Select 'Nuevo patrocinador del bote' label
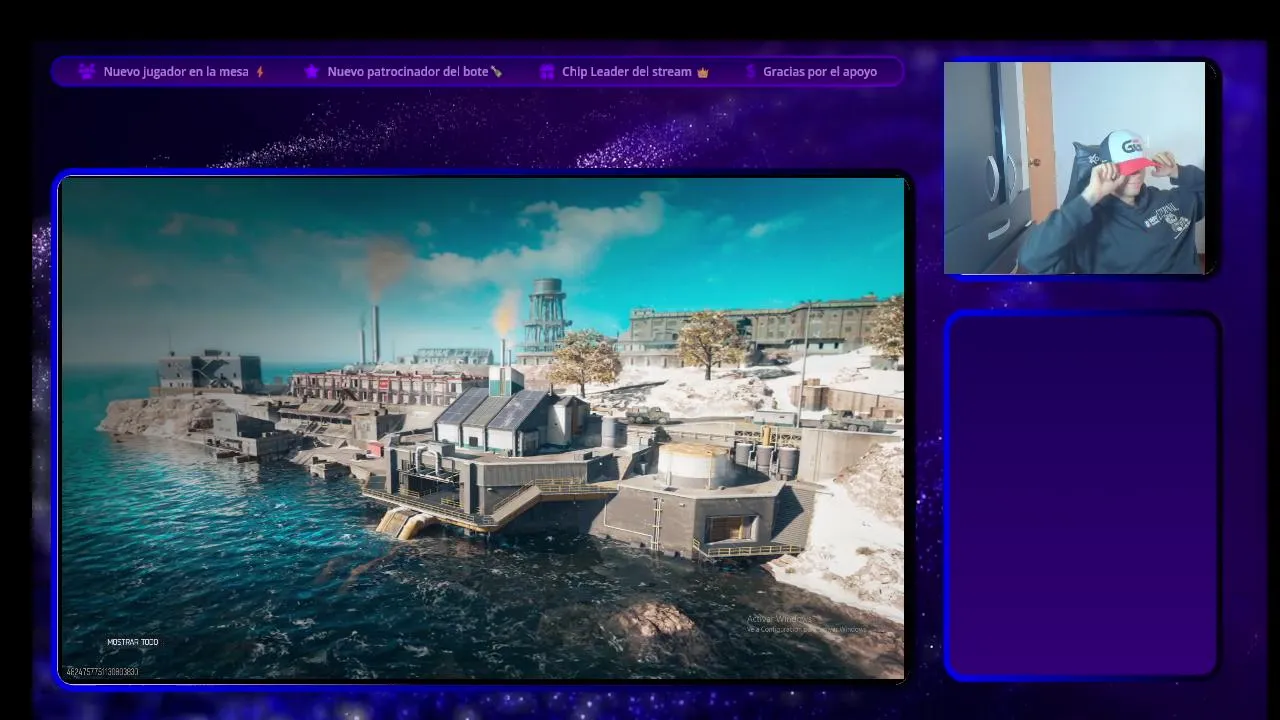 click(x=408, y=72)
